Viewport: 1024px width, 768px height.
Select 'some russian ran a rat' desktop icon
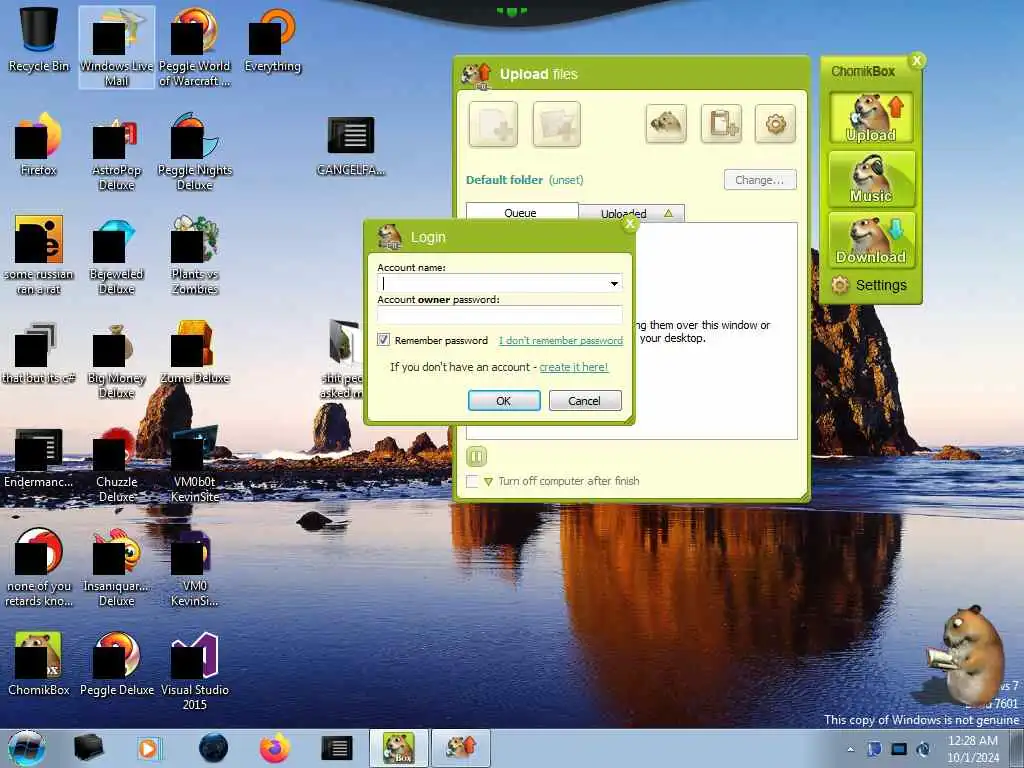39,255
